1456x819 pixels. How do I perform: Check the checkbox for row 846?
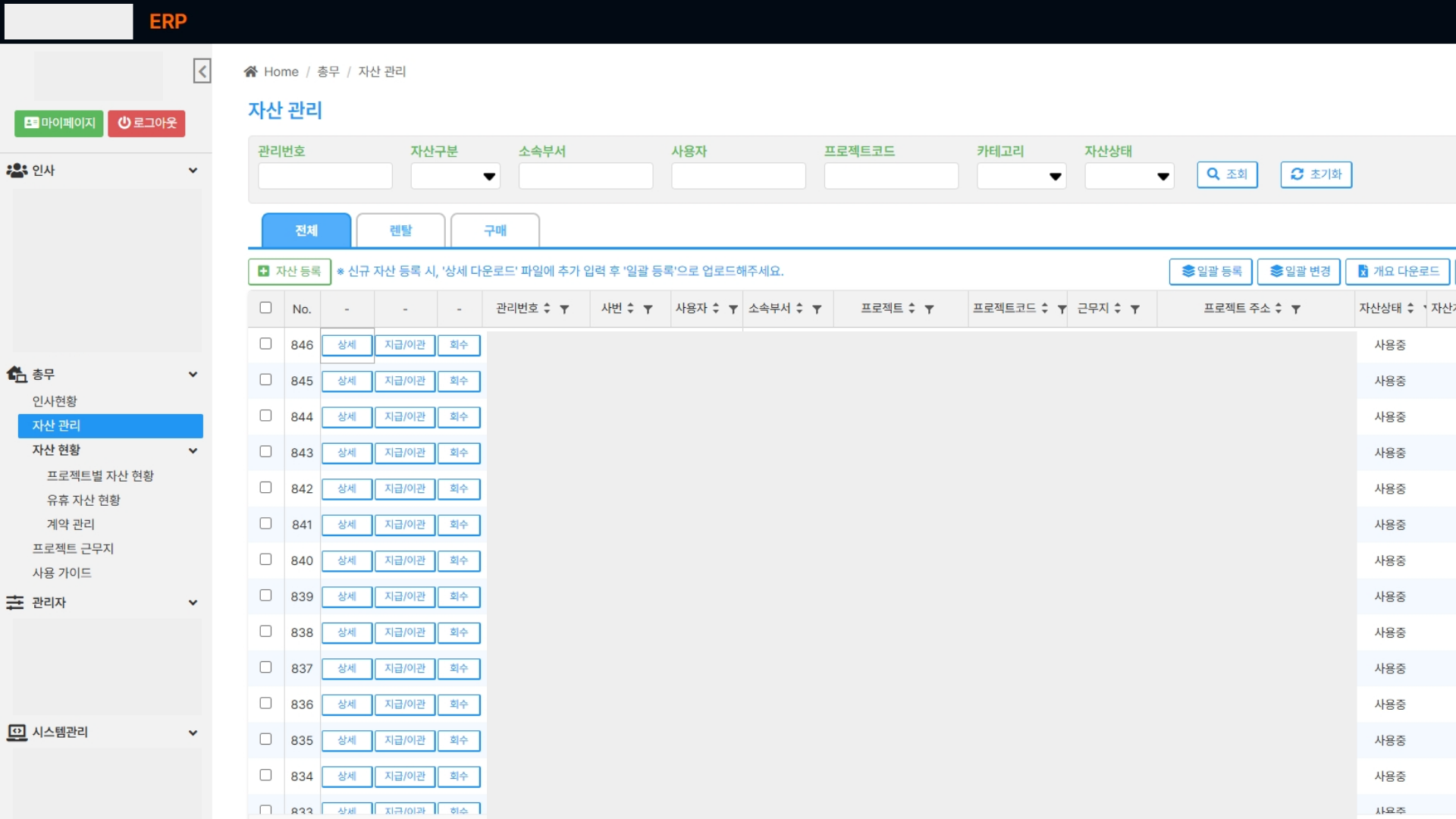[265, 344]
